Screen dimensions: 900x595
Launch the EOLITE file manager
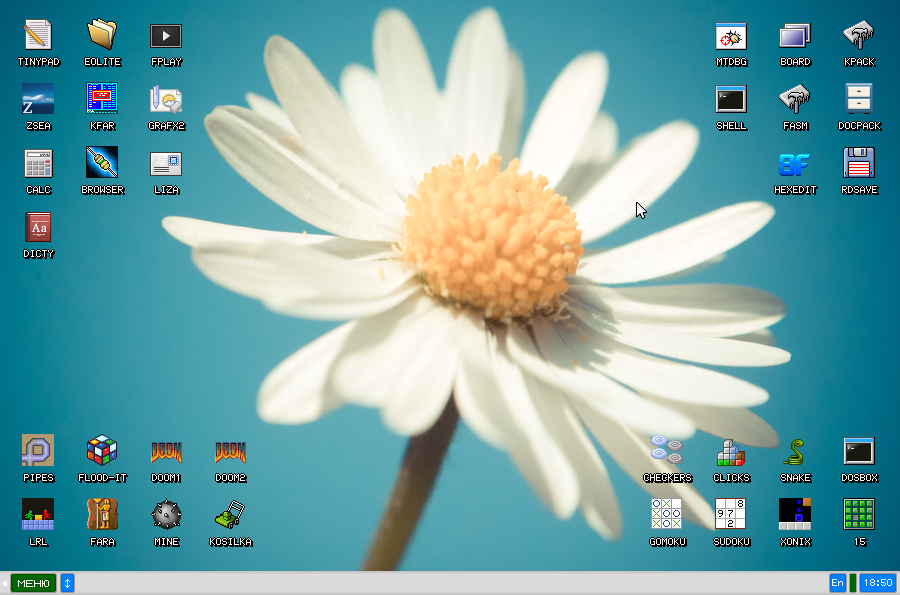tap(102, 36)
